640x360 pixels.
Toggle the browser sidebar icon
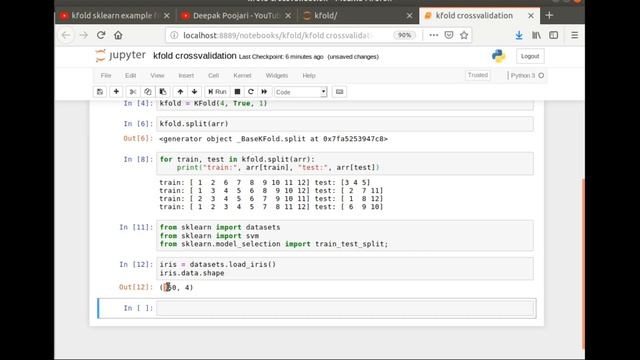click(553, 36)
